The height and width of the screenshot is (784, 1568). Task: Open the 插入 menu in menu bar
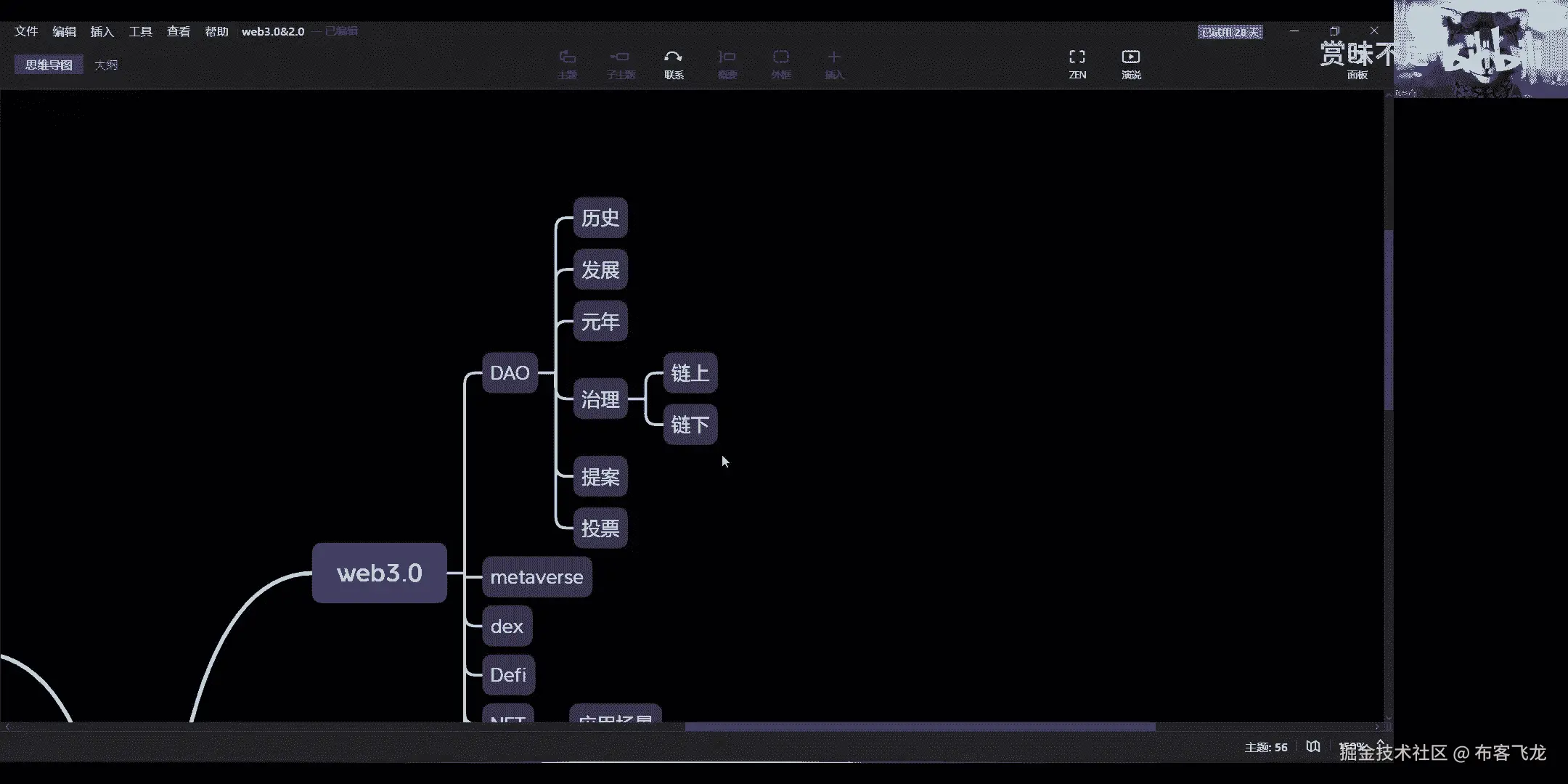[102, 31]
